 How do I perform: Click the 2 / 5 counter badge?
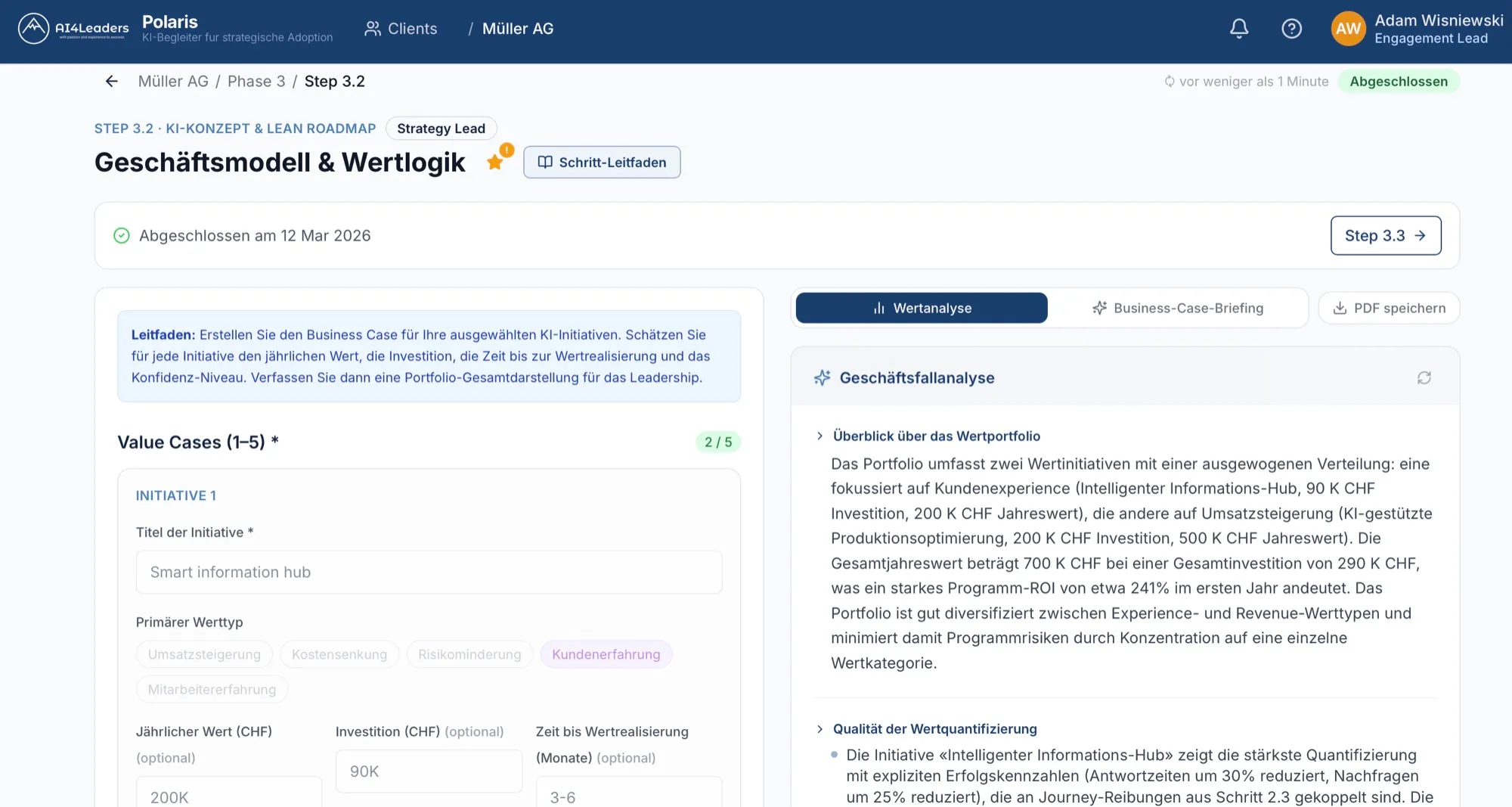(717, 442)
